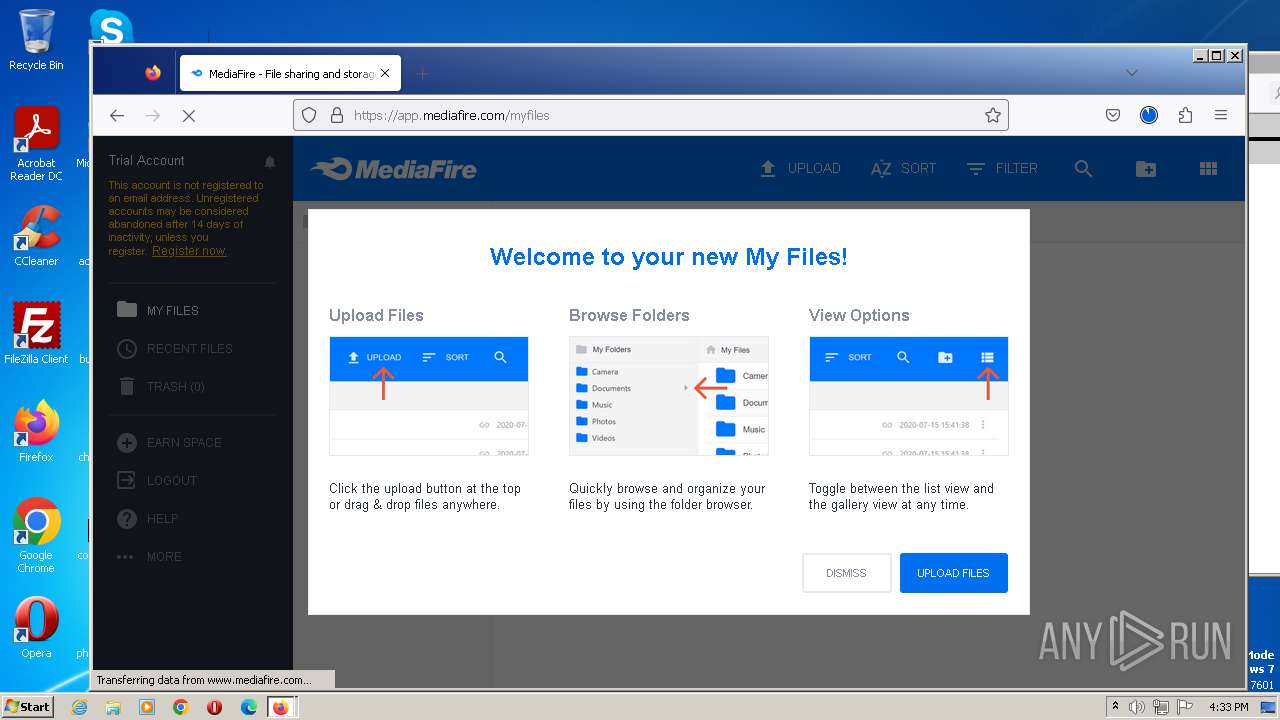This screenshot has width=1280, height=720.
Task: Open CCleaner desktop icon
Action: click(x=36, y=236)
